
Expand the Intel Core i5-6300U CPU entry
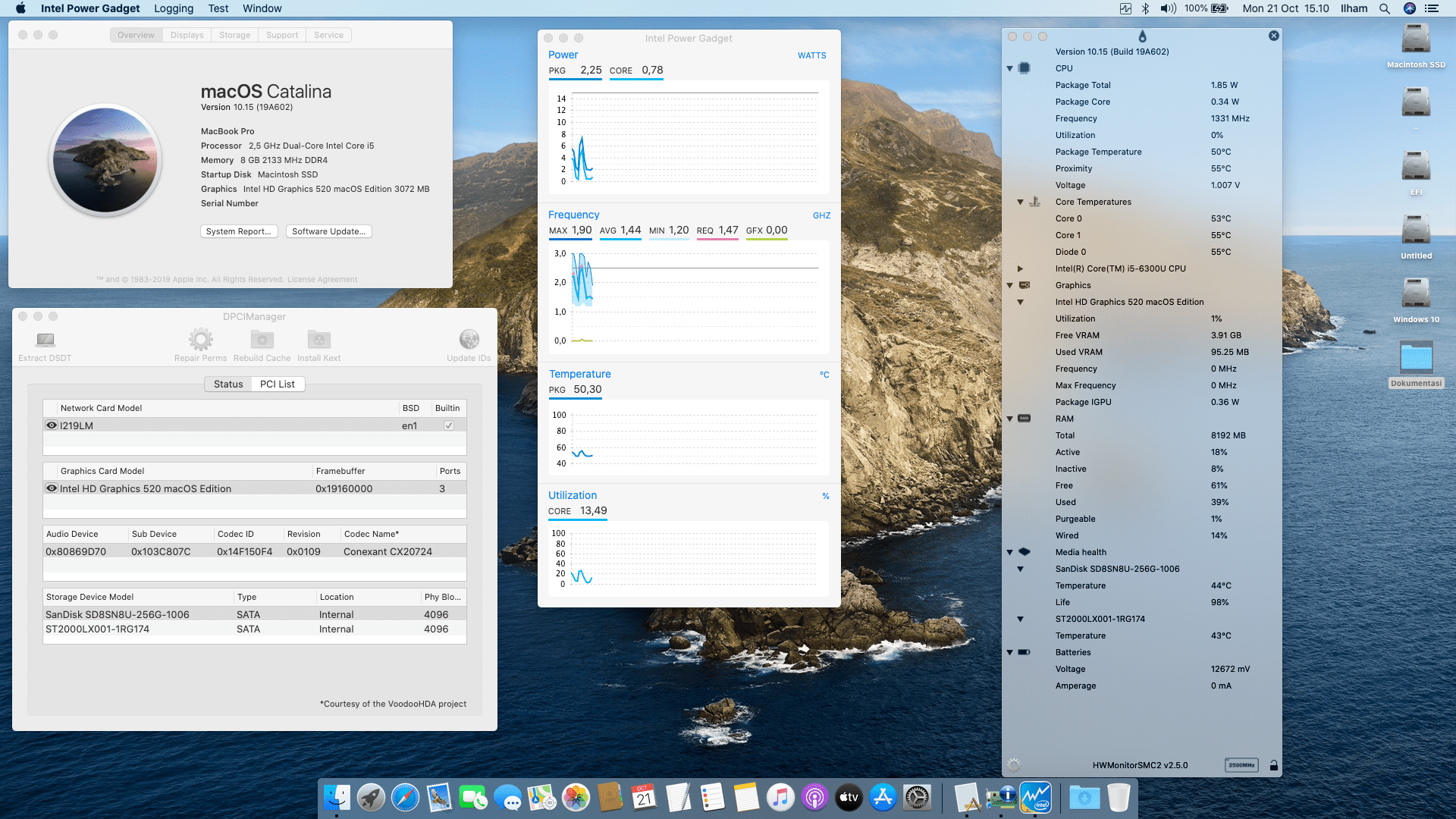click(1021, 268)
